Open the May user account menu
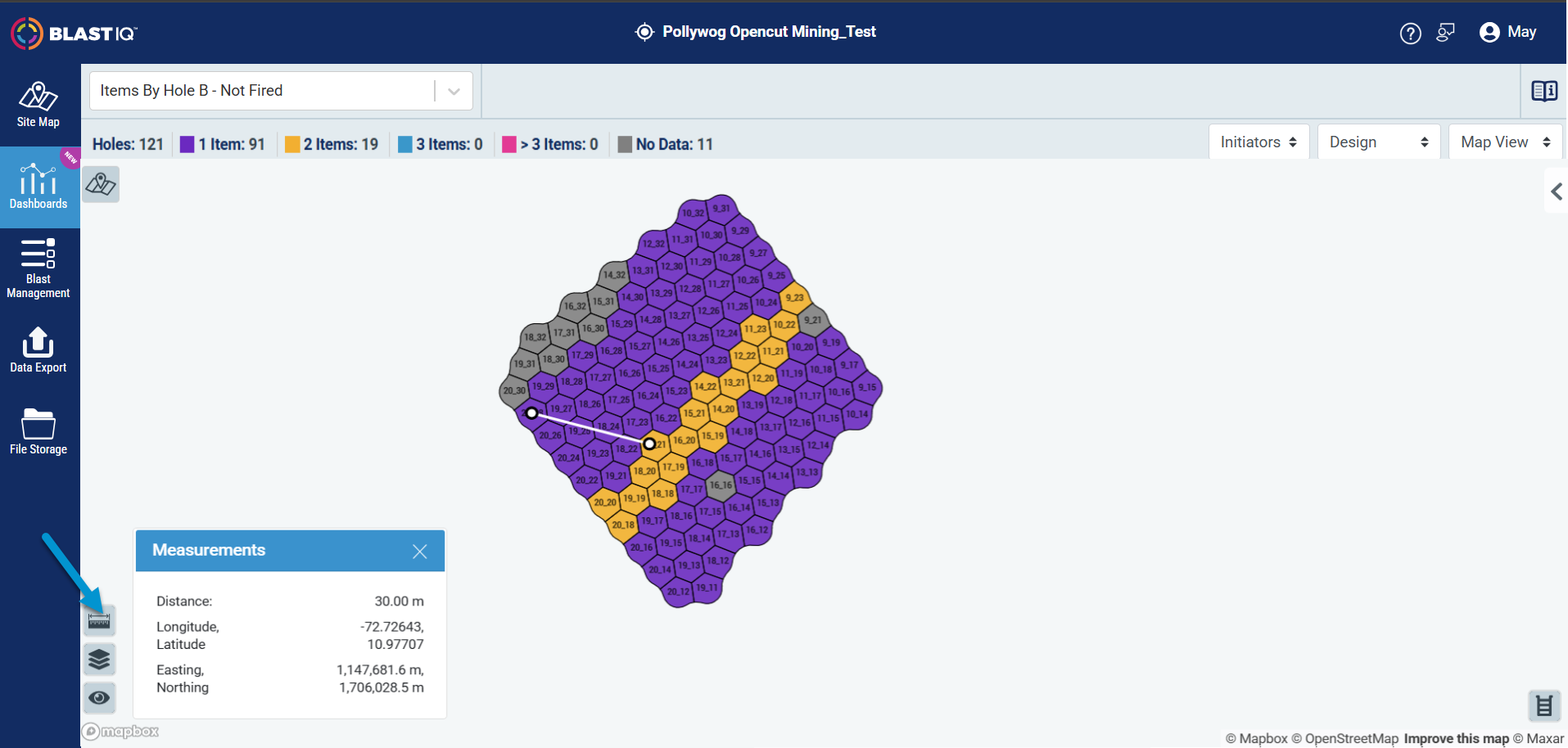1568x748 pixels. pyautogui.click(x=1507, y=32)
